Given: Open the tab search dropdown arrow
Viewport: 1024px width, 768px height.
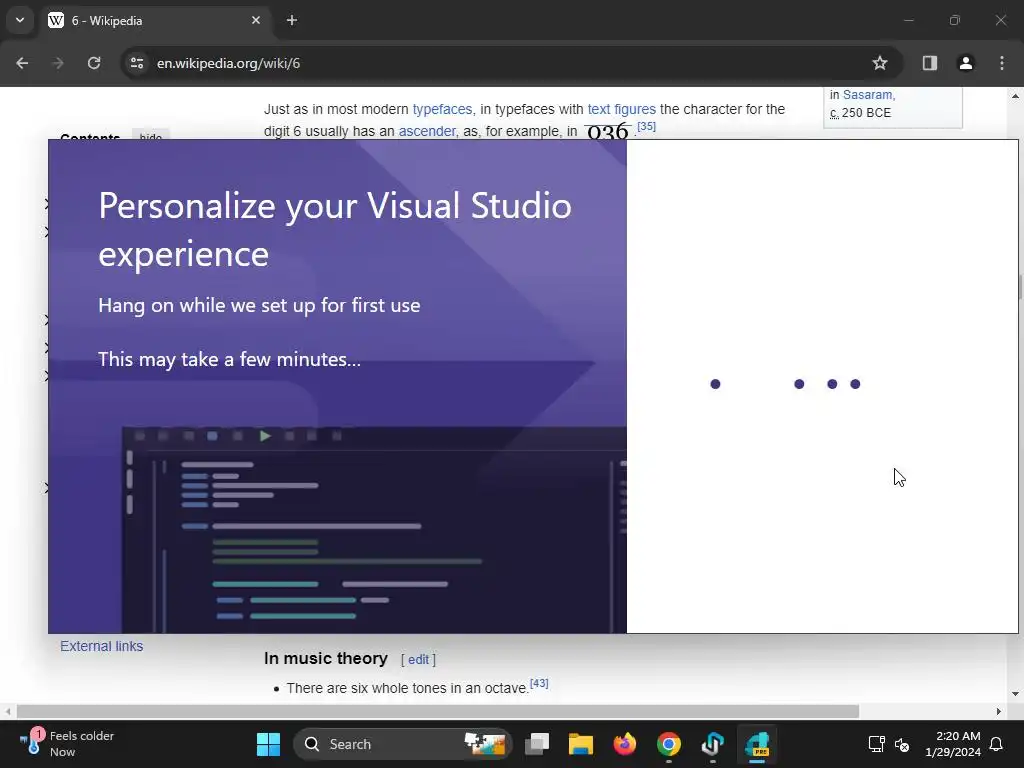Looking at the screenshot, I should [20, 20].
